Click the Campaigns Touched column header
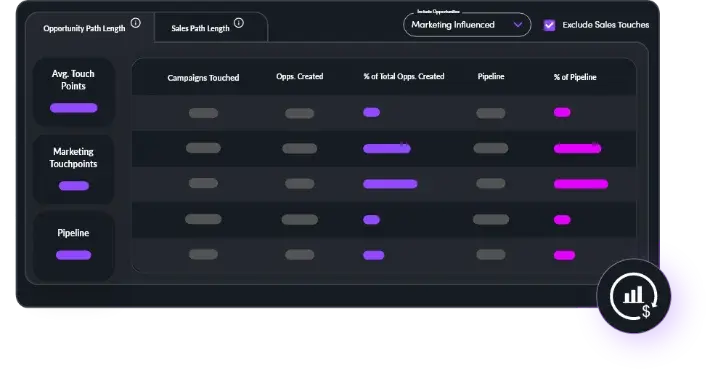The width and height of the screenshot is (718, 381). (x=203, y=78)
